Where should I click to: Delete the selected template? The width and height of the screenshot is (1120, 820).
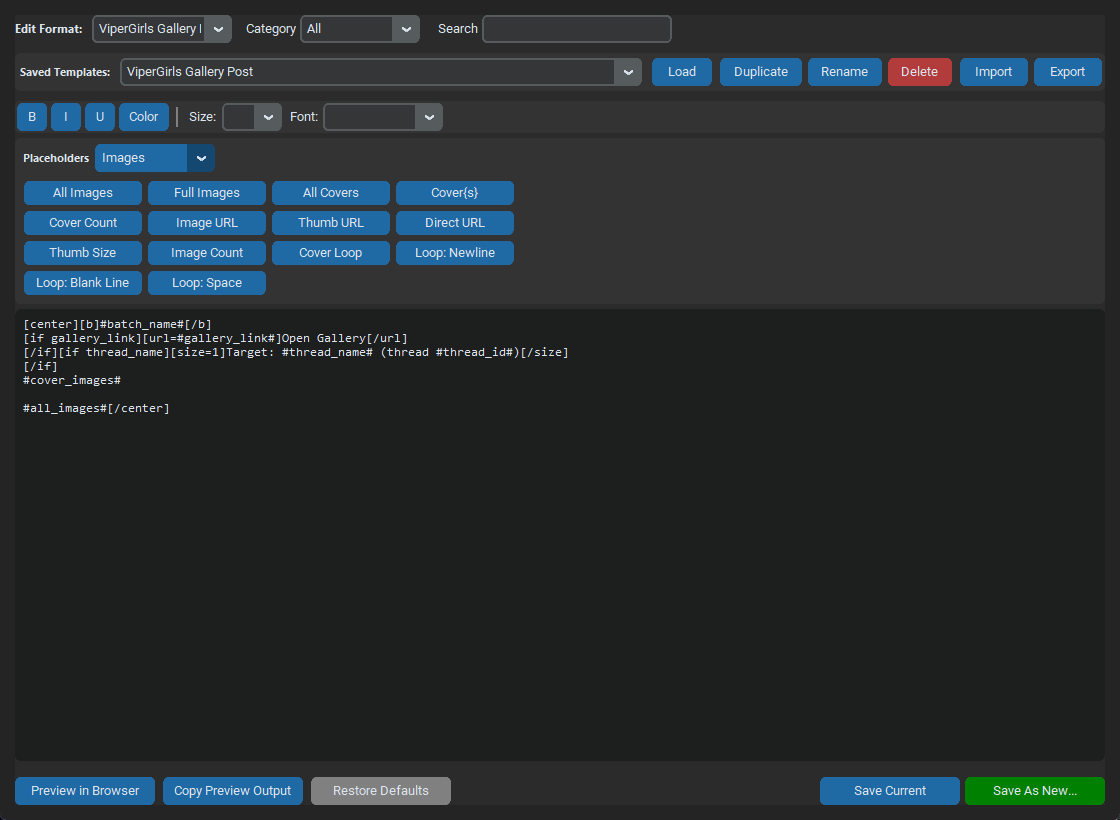pos(919,72)
